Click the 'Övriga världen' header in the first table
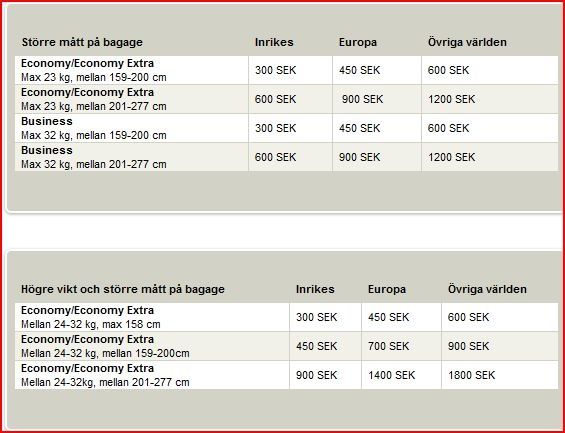Viewport: 565px width, 433px height. (x=467, y=42)
